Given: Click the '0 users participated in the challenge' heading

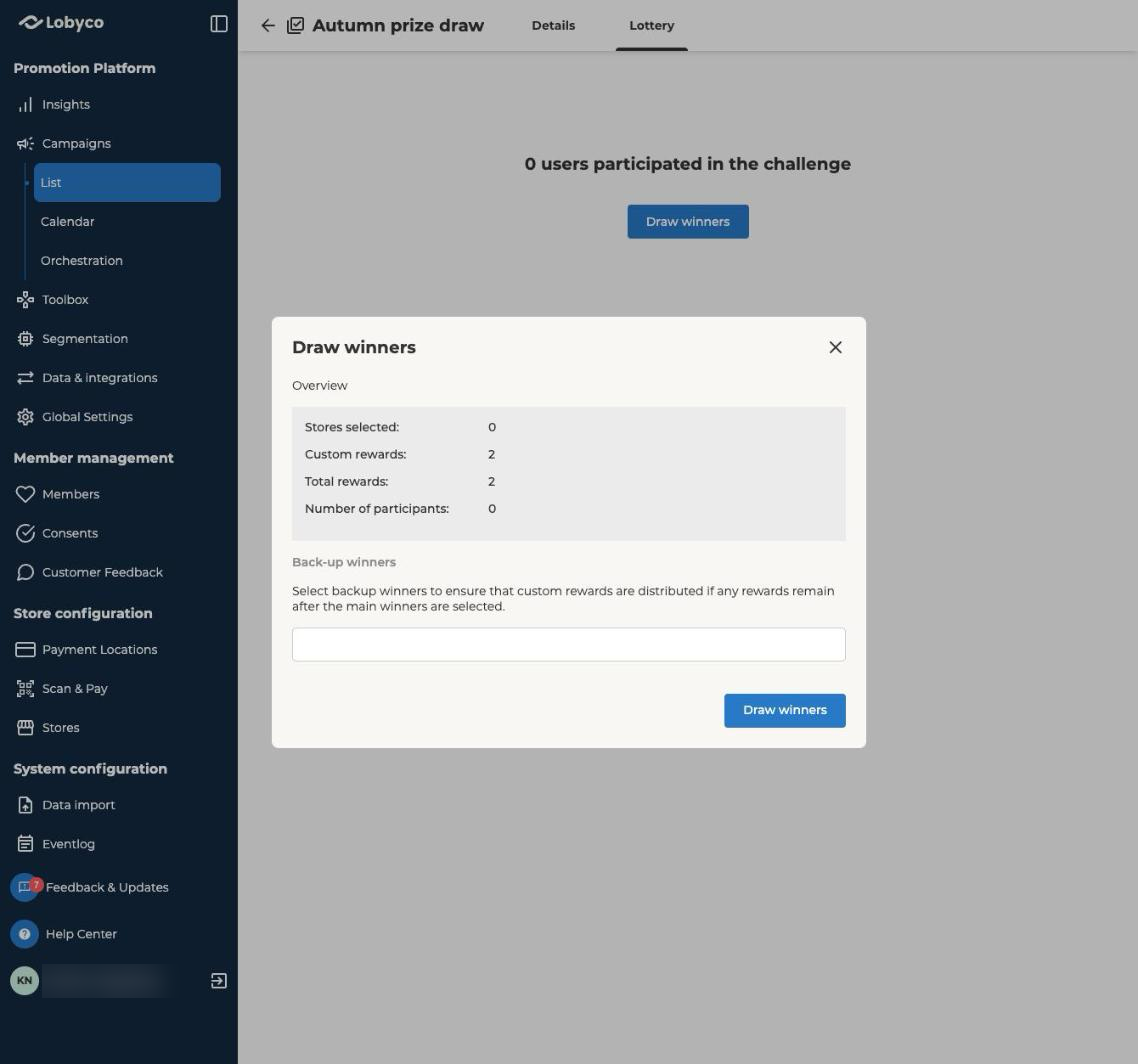Looking at the screenshot, I should [x=687, y=164].
